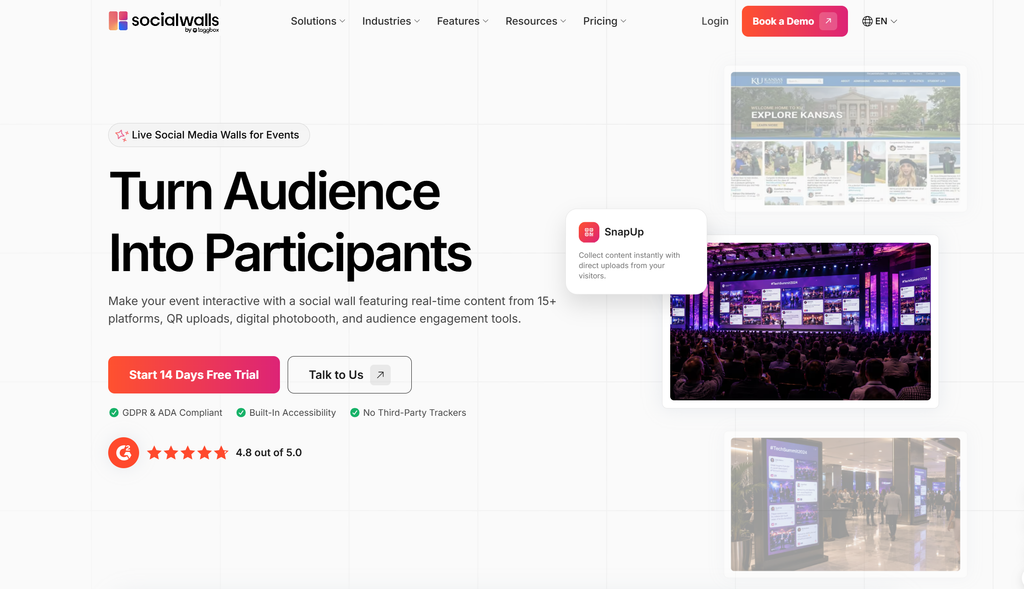Open the lobby kiosk display image
The width and height of the screenshot is (1024, 589).
845,504
